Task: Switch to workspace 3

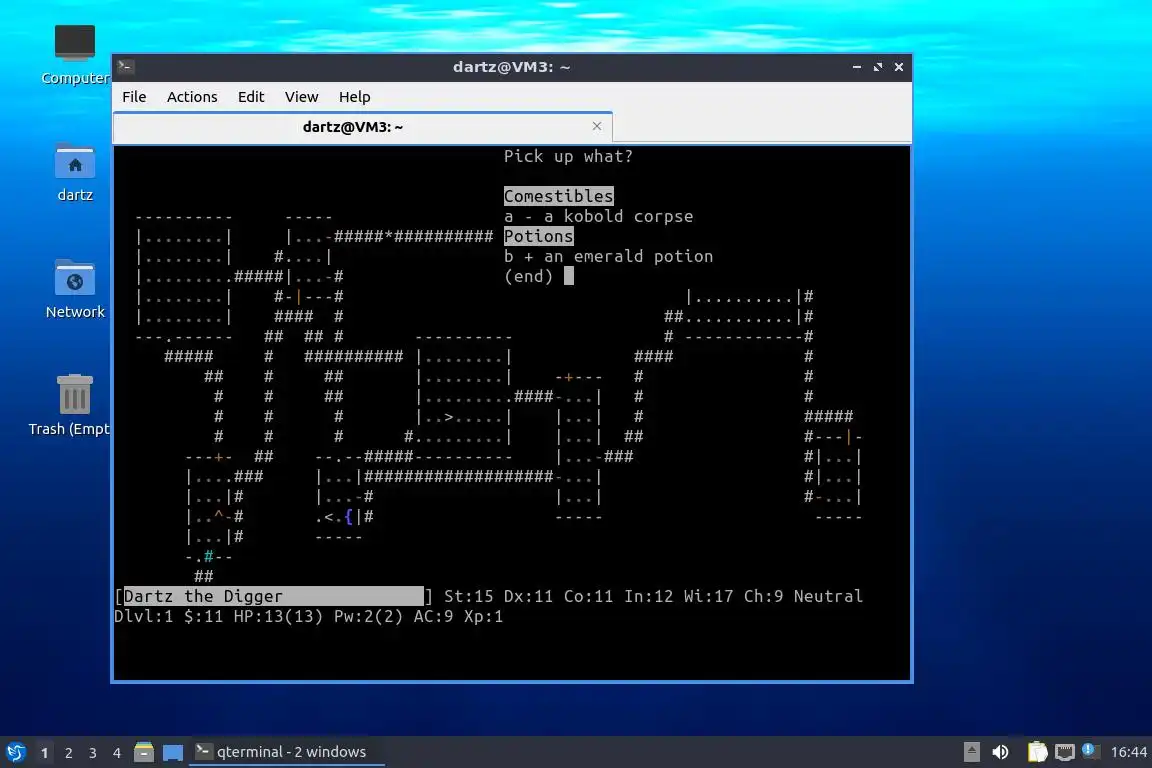Action: point(93,753)
